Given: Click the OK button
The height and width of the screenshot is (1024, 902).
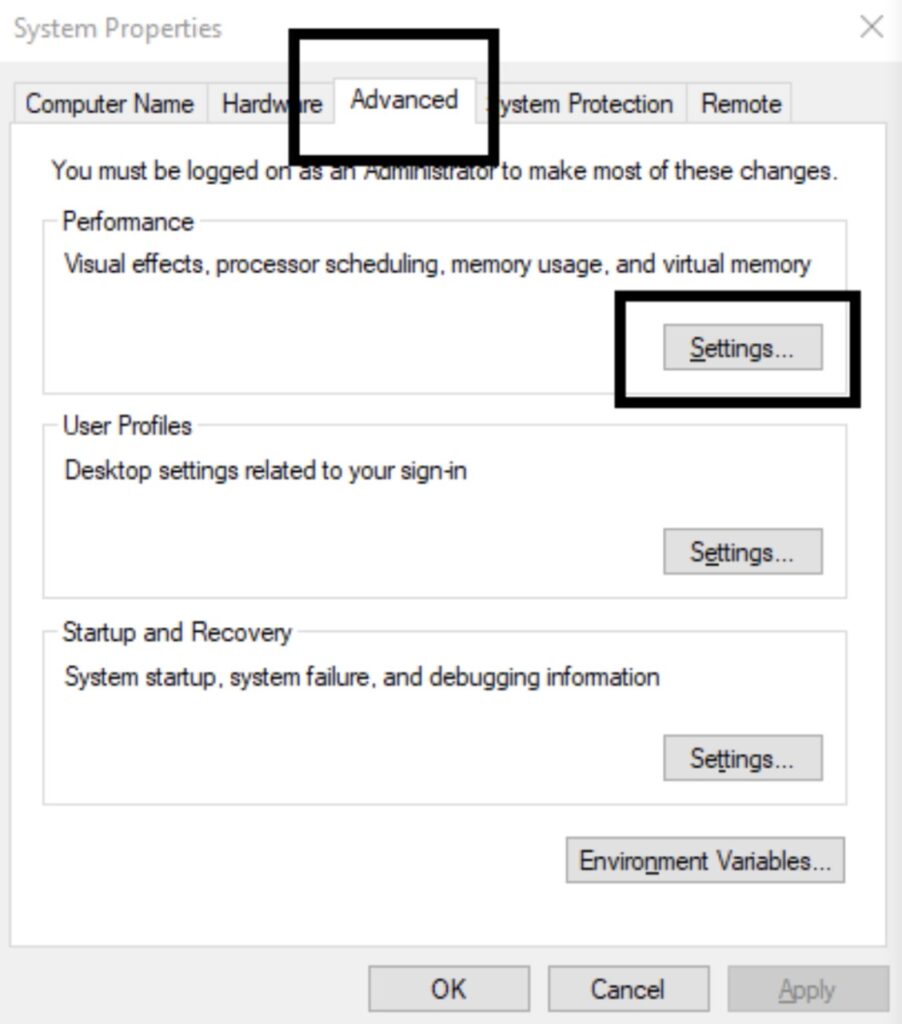Looking at the screenshot, I should pos(448,988).
